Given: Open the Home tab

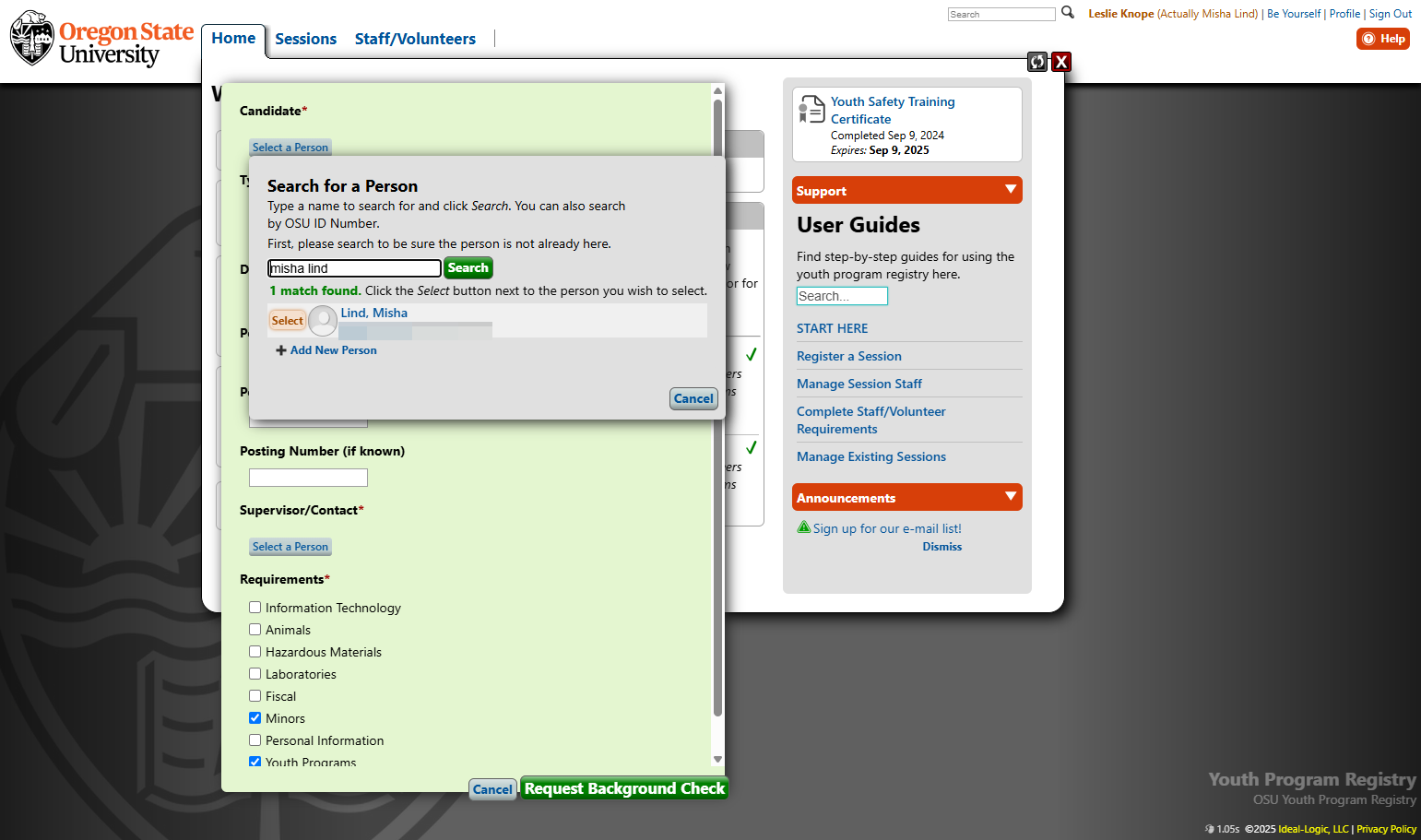Looking at the screenshot, I should (233, 39).
